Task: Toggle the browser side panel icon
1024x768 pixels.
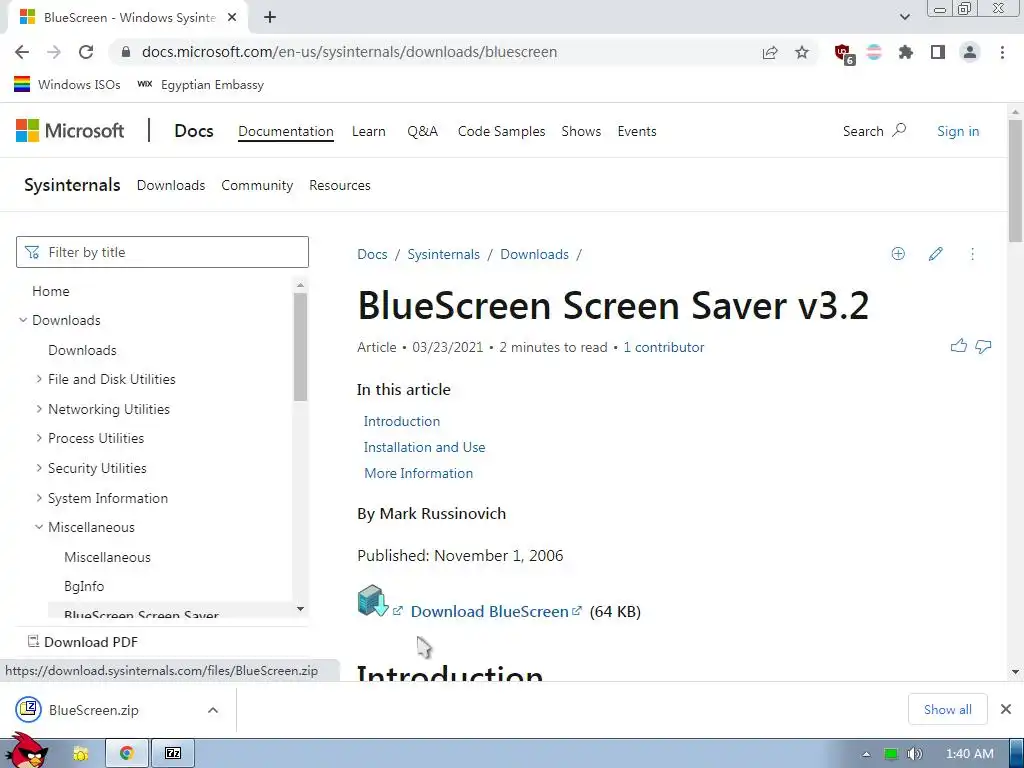Action: pyautogui.click(x=938, y=52)
